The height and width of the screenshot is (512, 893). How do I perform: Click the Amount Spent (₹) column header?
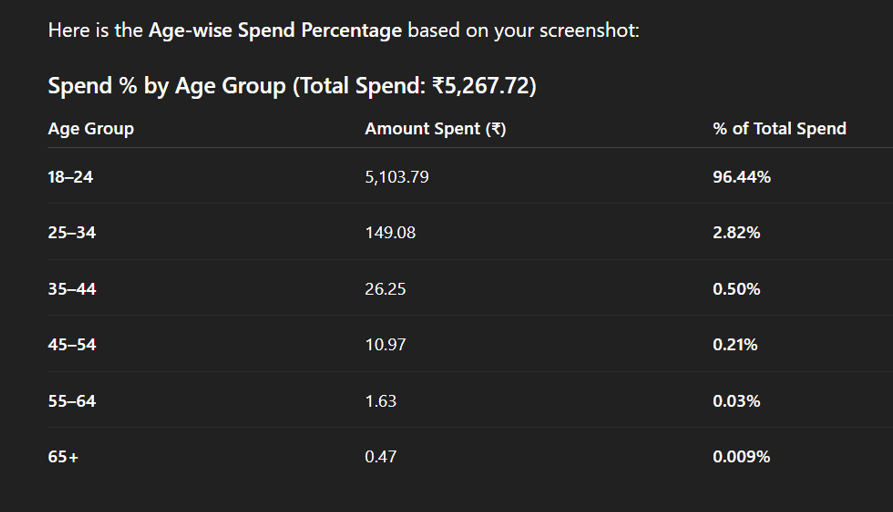[x=435, y=129]
